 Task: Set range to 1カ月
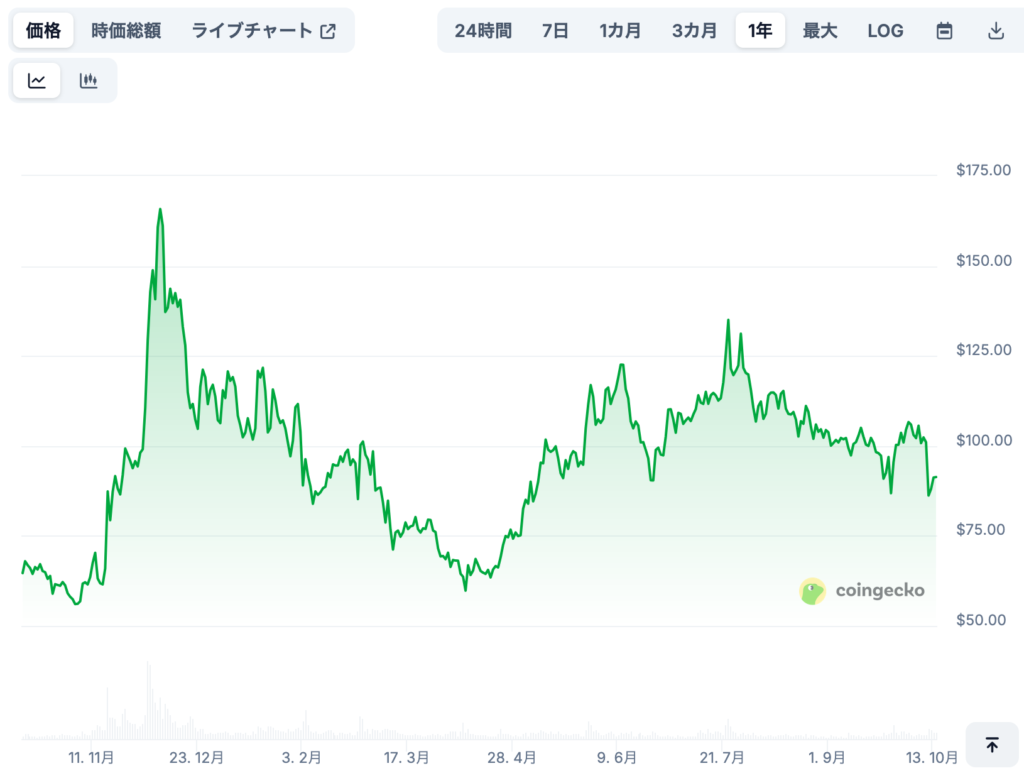pyautogui.click(x=620, y=31)
